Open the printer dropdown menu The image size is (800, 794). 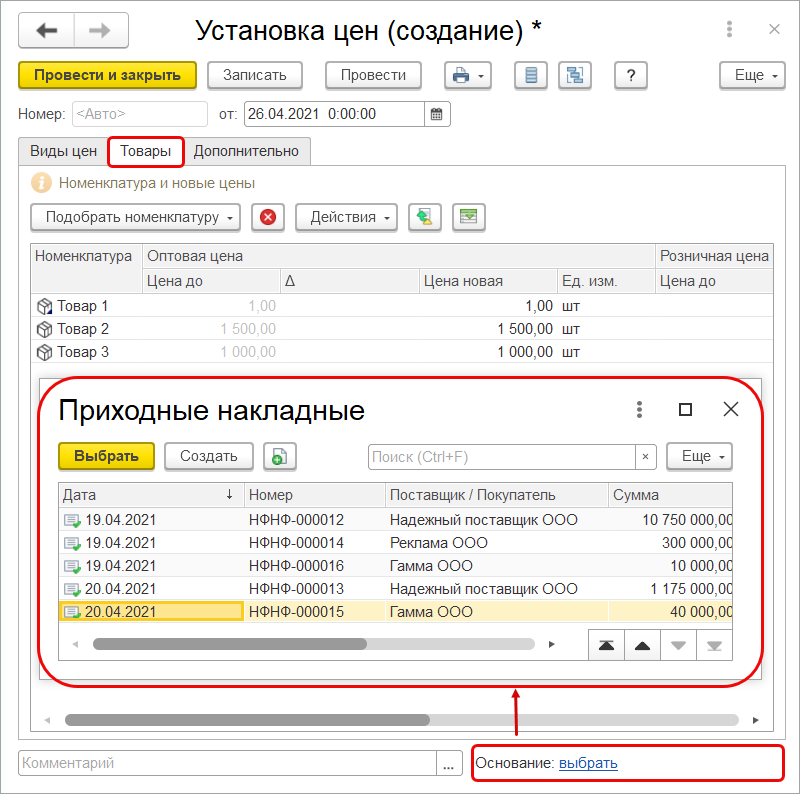coord(468,76)
